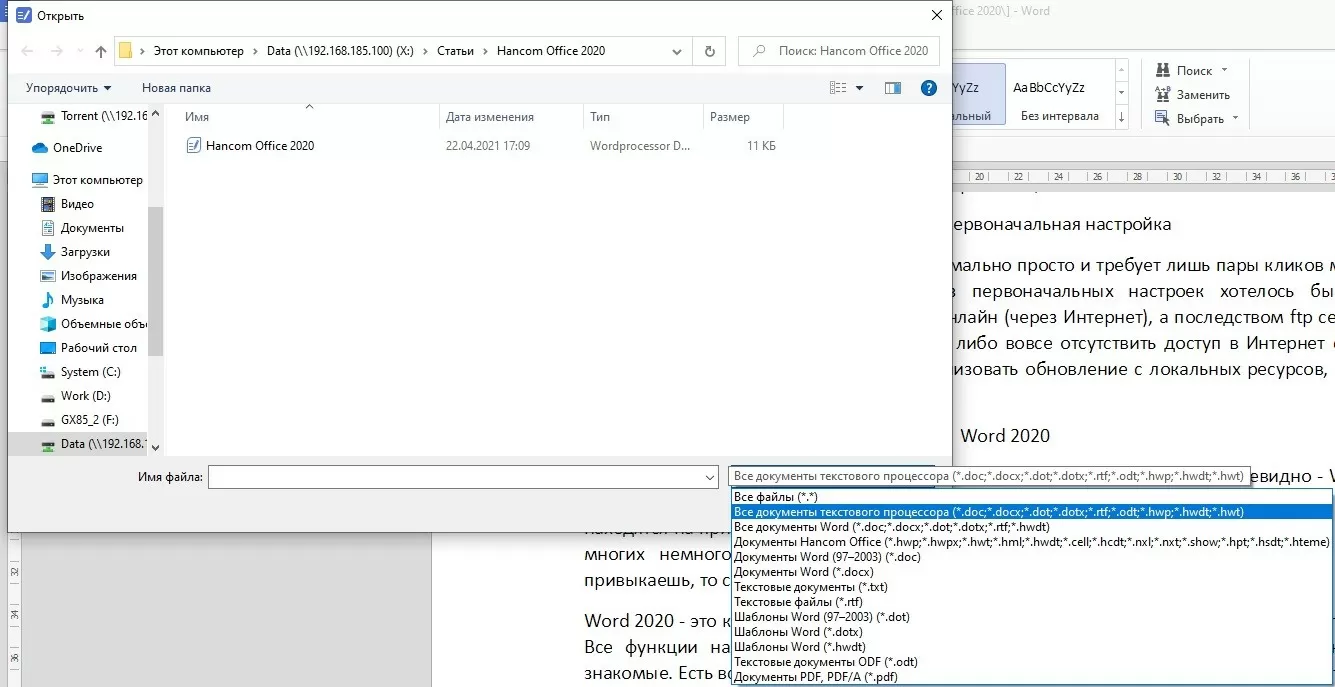Select Документы PDF, PDF/A (*.pdf) option
The image size is (1335, 687).
815,677
